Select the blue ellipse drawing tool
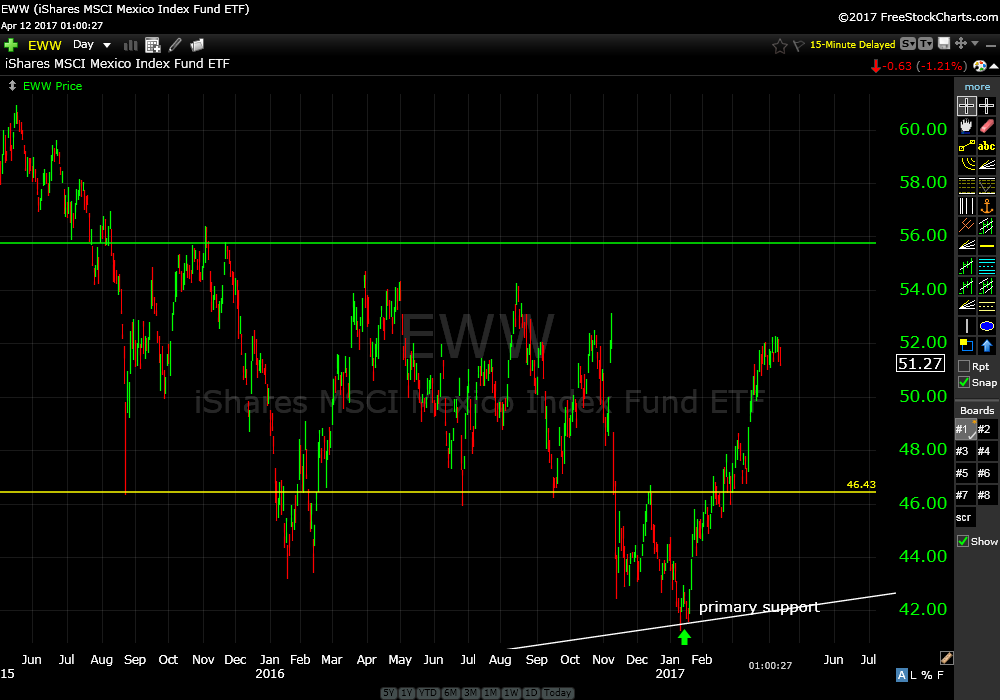The image size is (1000, 700). [x=987, y=326]
